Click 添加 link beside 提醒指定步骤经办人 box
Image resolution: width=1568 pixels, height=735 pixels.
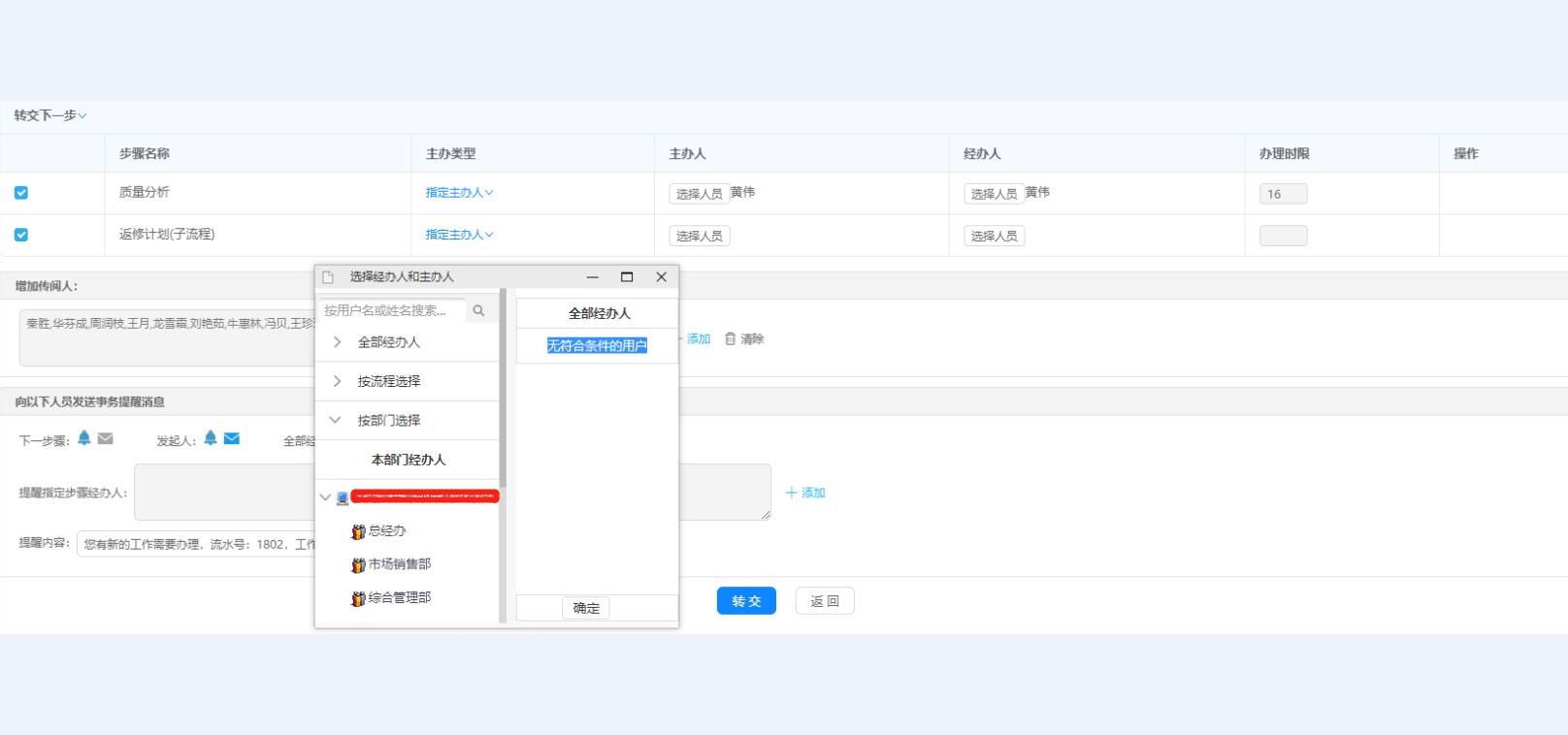tap(813, 493)
